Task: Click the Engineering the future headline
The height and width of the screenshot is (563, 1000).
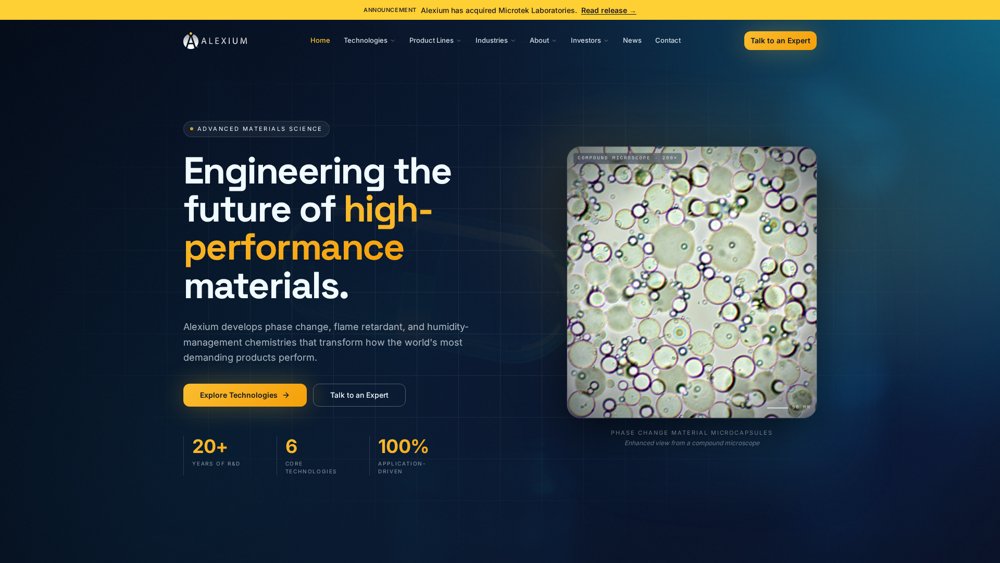Action: tap(325, 228)
